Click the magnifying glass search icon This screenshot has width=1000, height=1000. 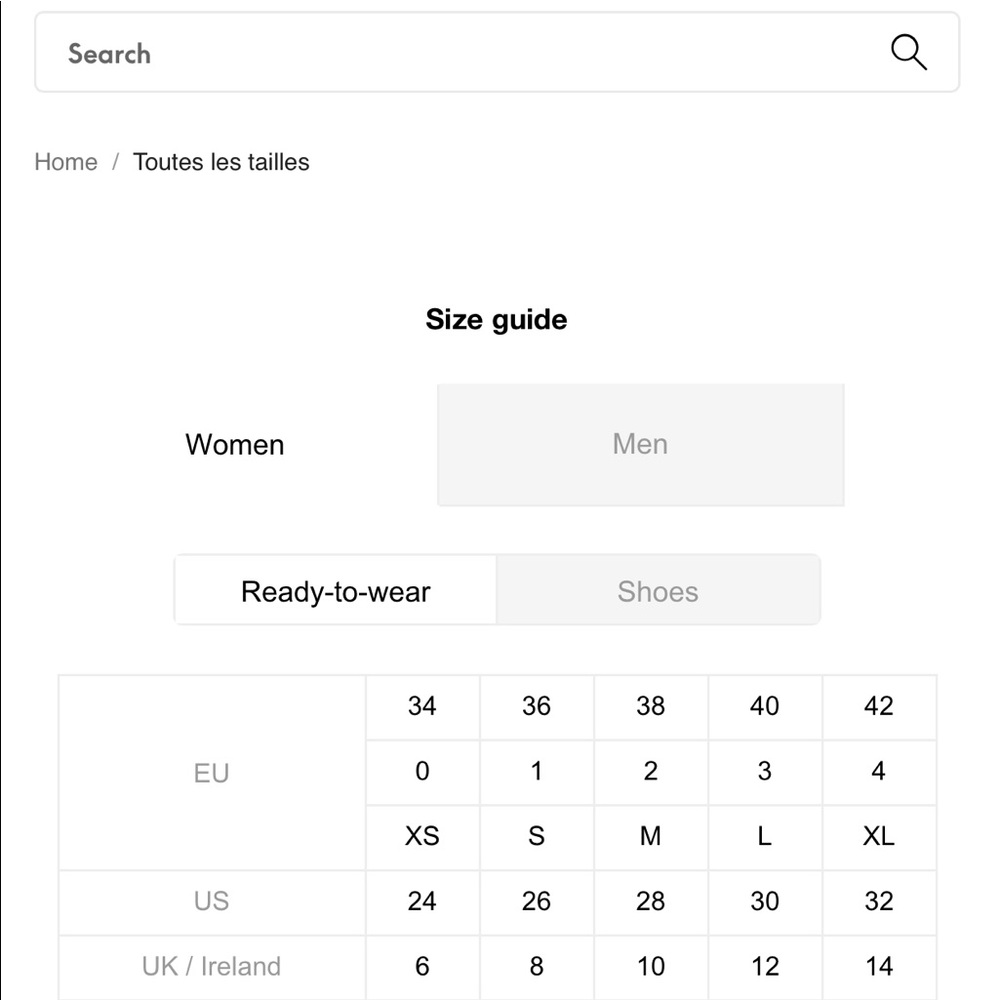click(909, 52)
